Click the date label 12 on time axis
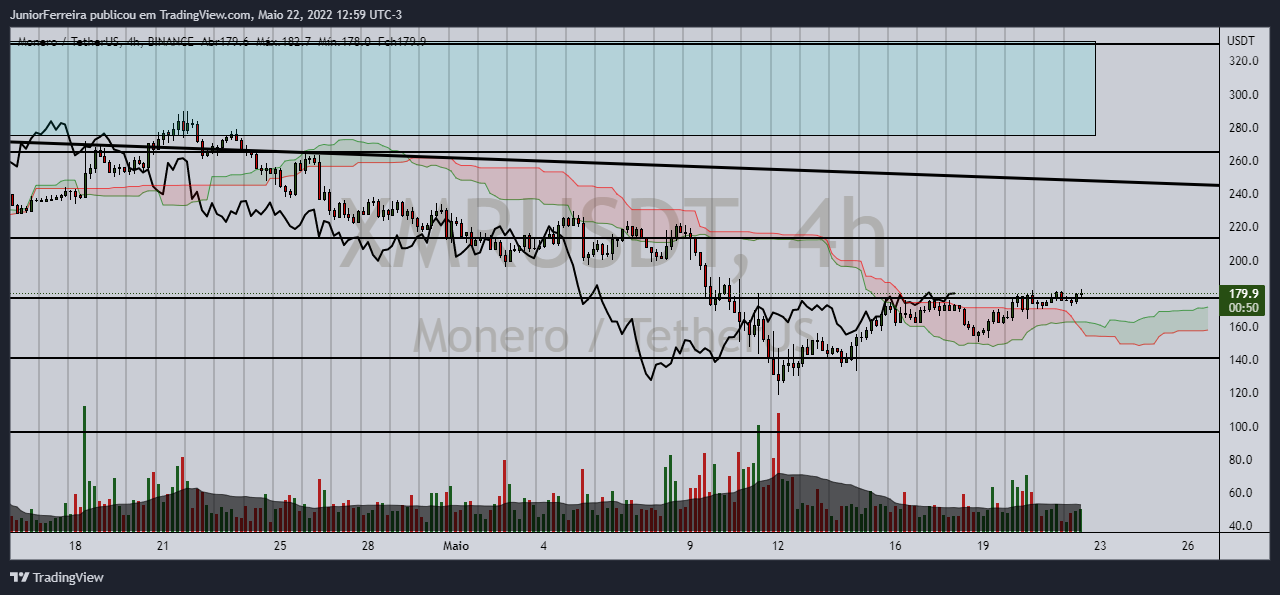Screen dimensions: 1280x595 (777, 546)
